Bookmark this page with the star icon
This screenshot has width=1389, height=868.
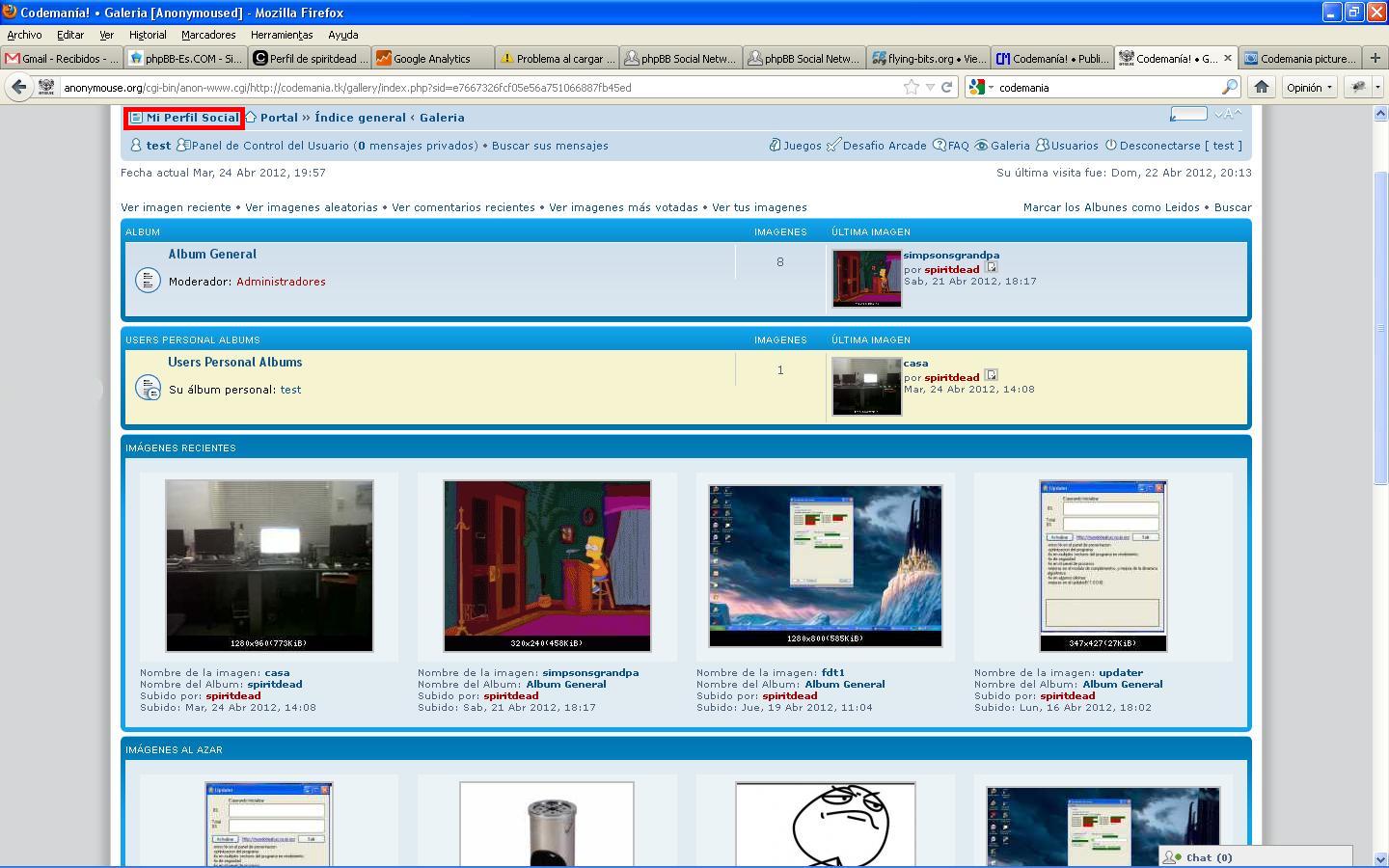(912, 87)
